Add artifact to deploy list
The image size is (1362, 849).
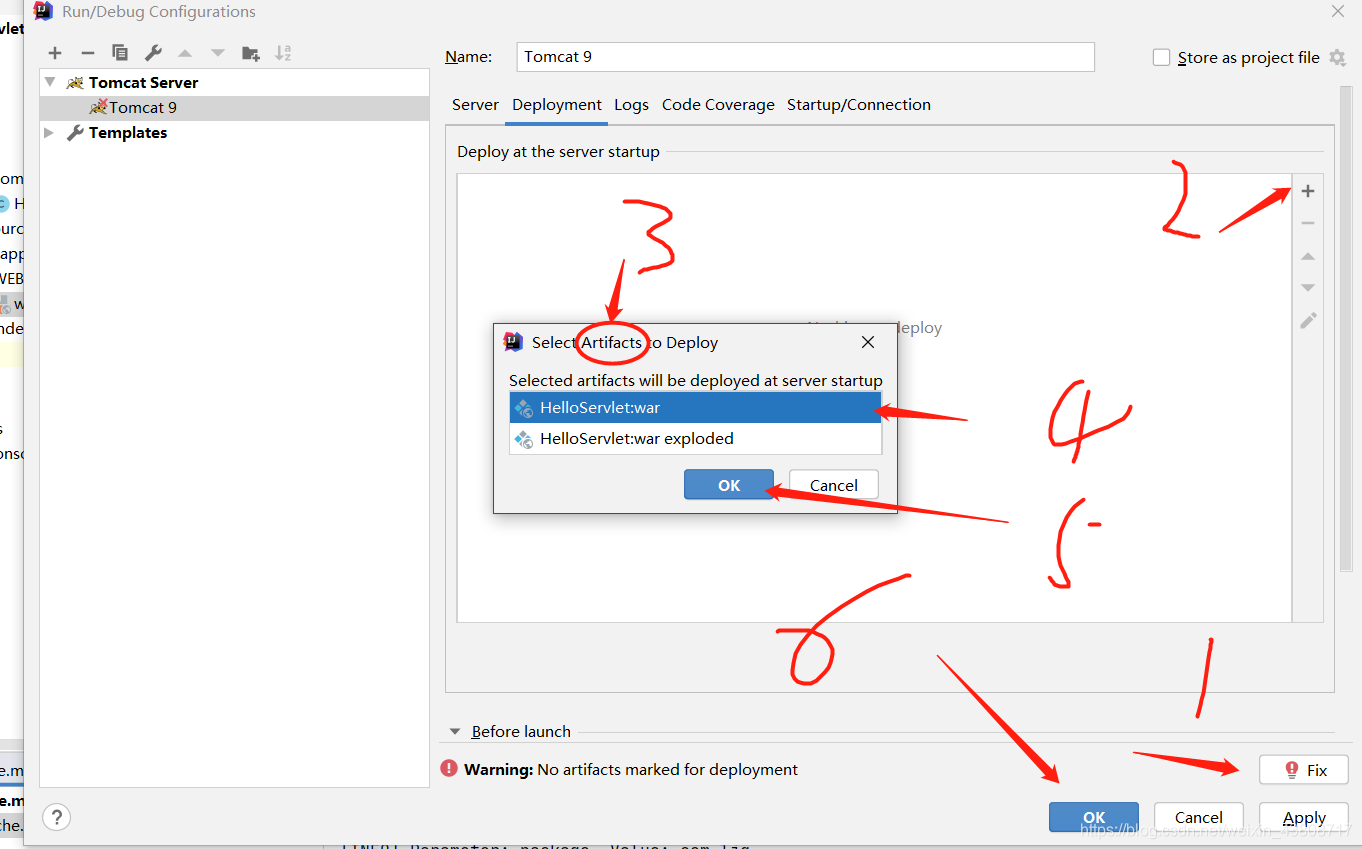tap(1308, 191)
